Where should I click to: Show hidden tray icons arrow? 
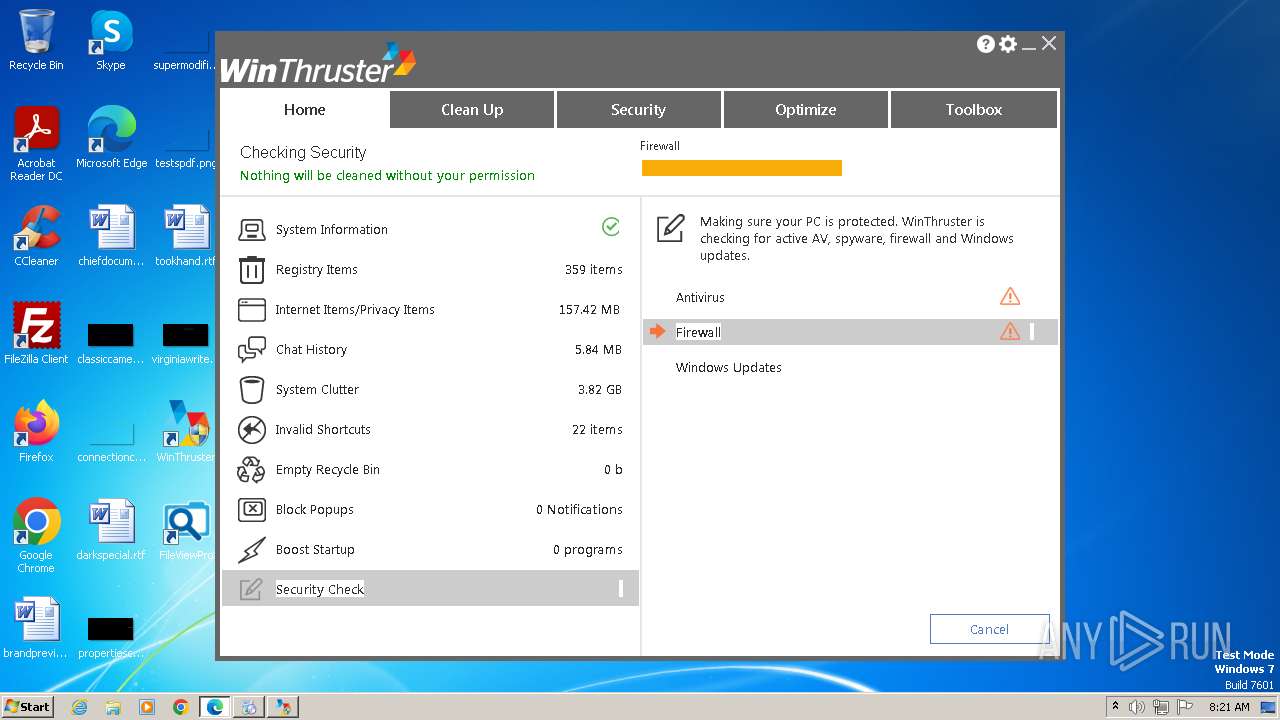pyautogui.click(x=1115, y=707)
